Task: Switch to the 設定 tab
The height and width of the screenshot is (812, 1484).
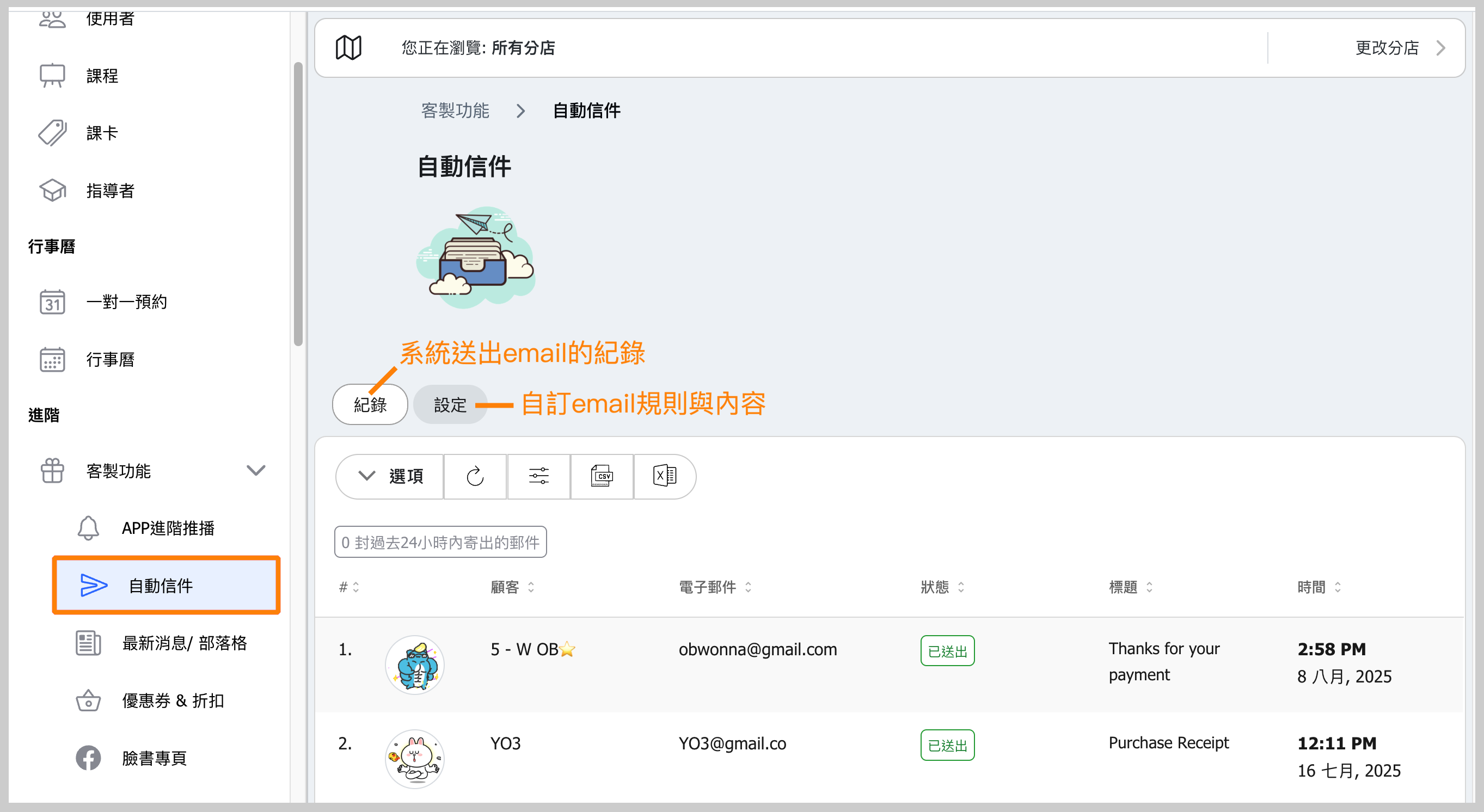Action: (449, 405)
